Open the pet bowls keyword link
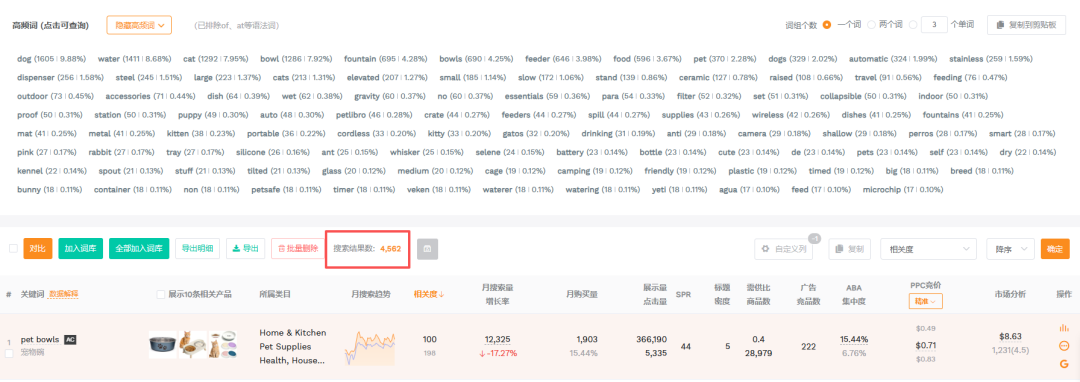The height and width of the screenshot is (382, 1080). pyautogui.click(x=41, y=339)
